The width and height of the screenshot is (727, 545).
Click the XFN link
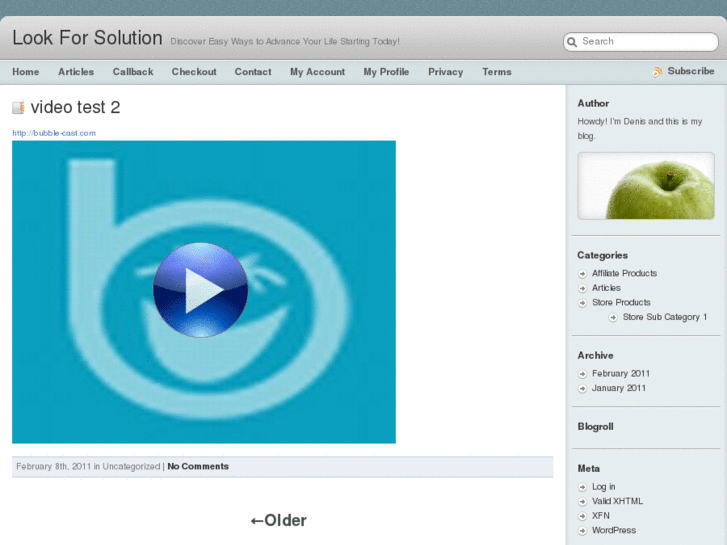click(x=600, y=516)
